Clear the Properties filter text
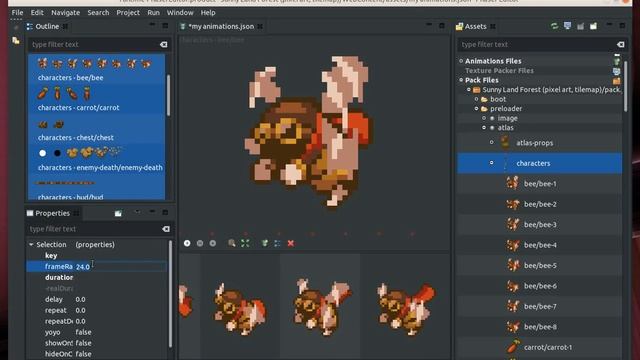Screen dimensions: 640x360 click(x=166, y=229)
